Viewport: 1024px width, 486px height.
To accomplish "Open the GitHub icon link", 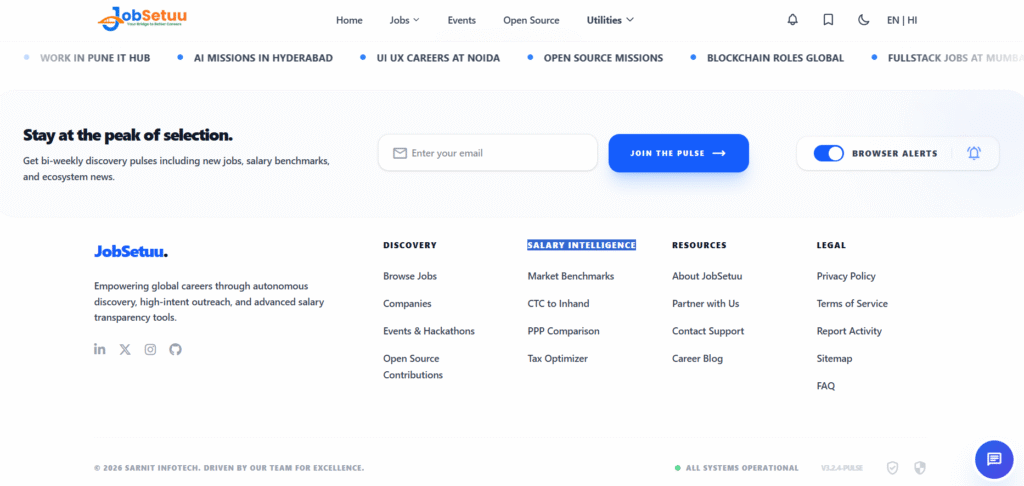I will (x=175, y=349).
